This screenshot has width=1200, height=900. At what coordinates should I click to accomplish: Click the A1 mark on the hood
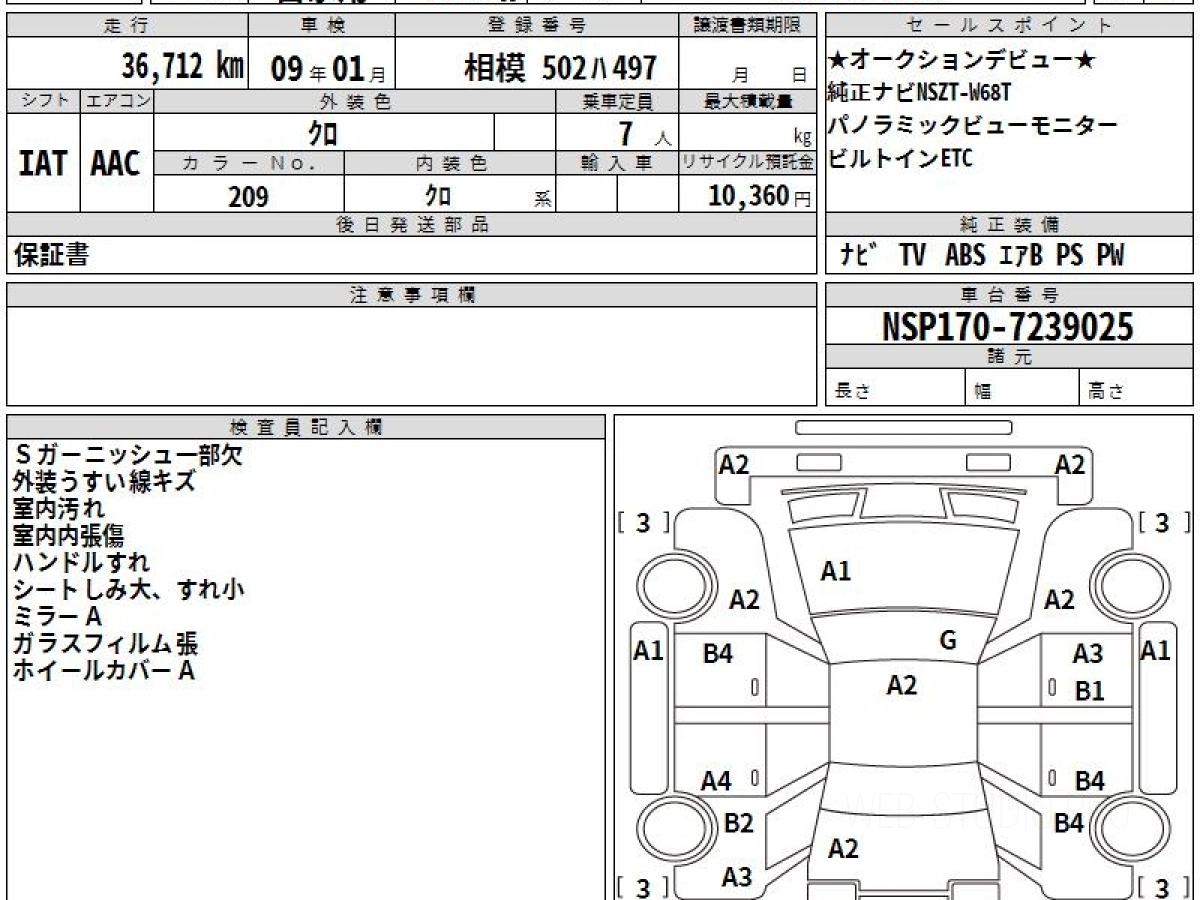coord(835,571)
